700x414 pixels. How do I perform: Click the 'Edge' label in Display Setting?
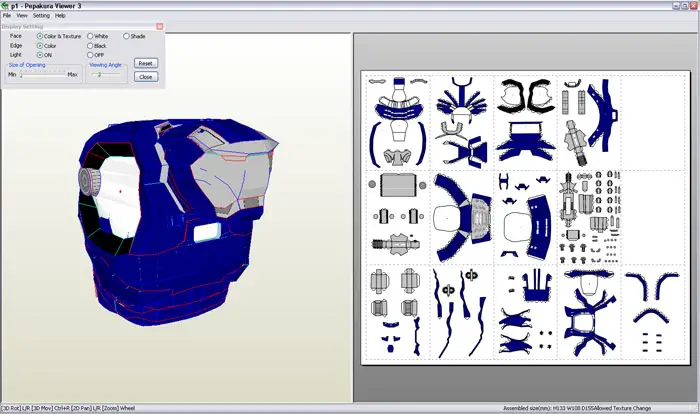pyautogui.click(x=16, y=46)
